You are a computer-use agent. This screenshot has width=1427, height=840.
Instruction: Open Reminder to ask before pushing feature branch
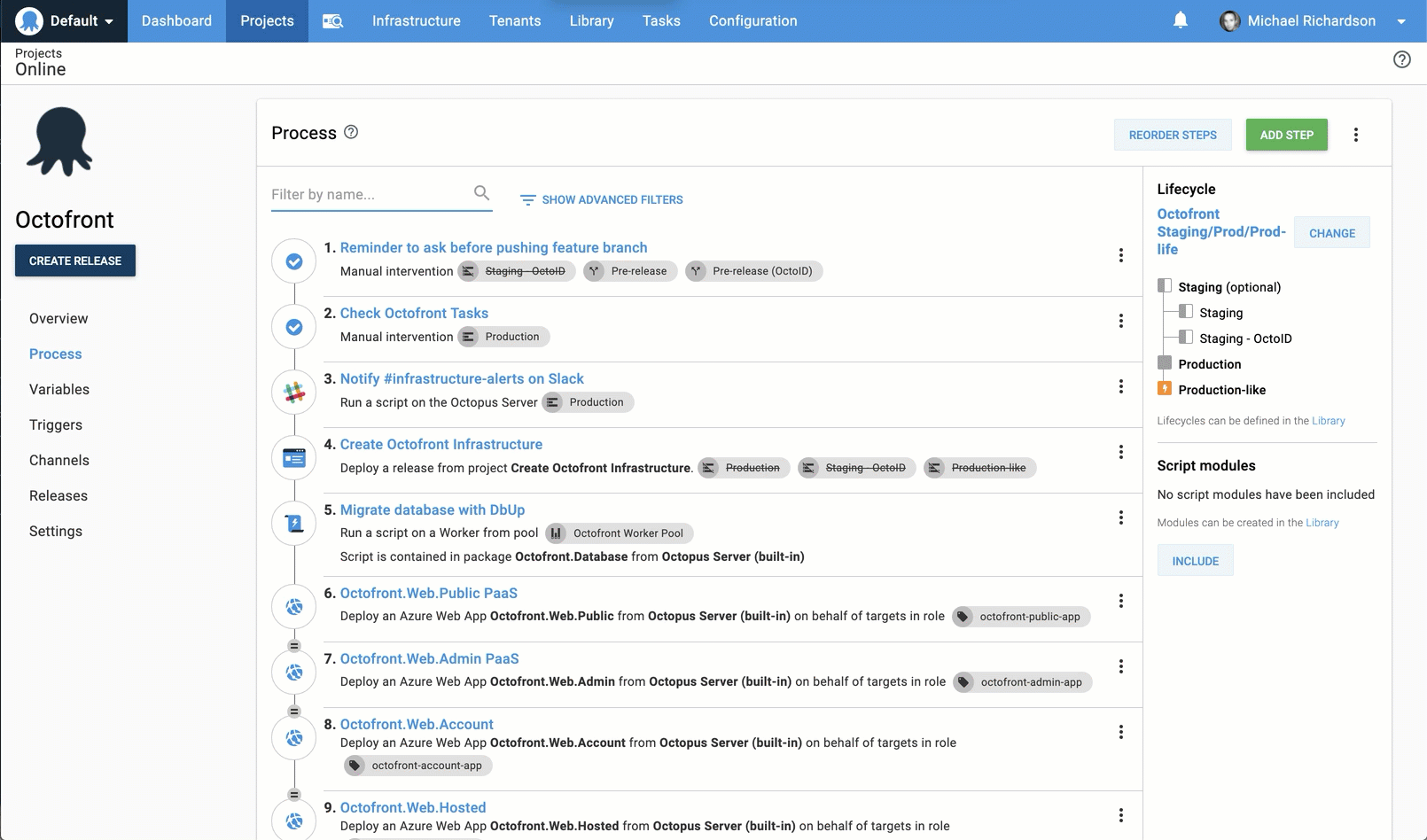pyautogui.click(x=494, y=248)
